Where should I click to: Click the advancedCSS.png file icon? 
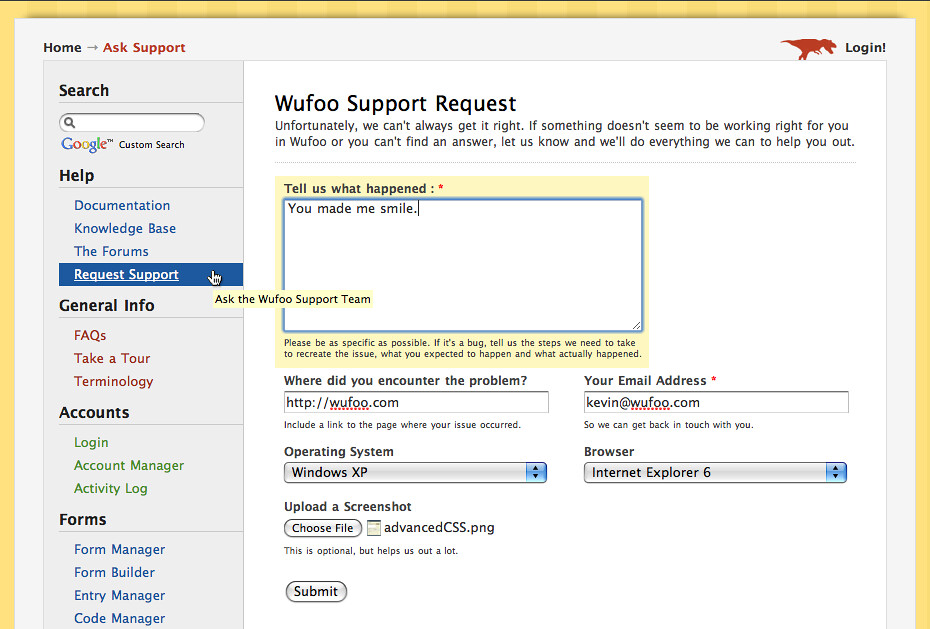click(x=374, y=528)
